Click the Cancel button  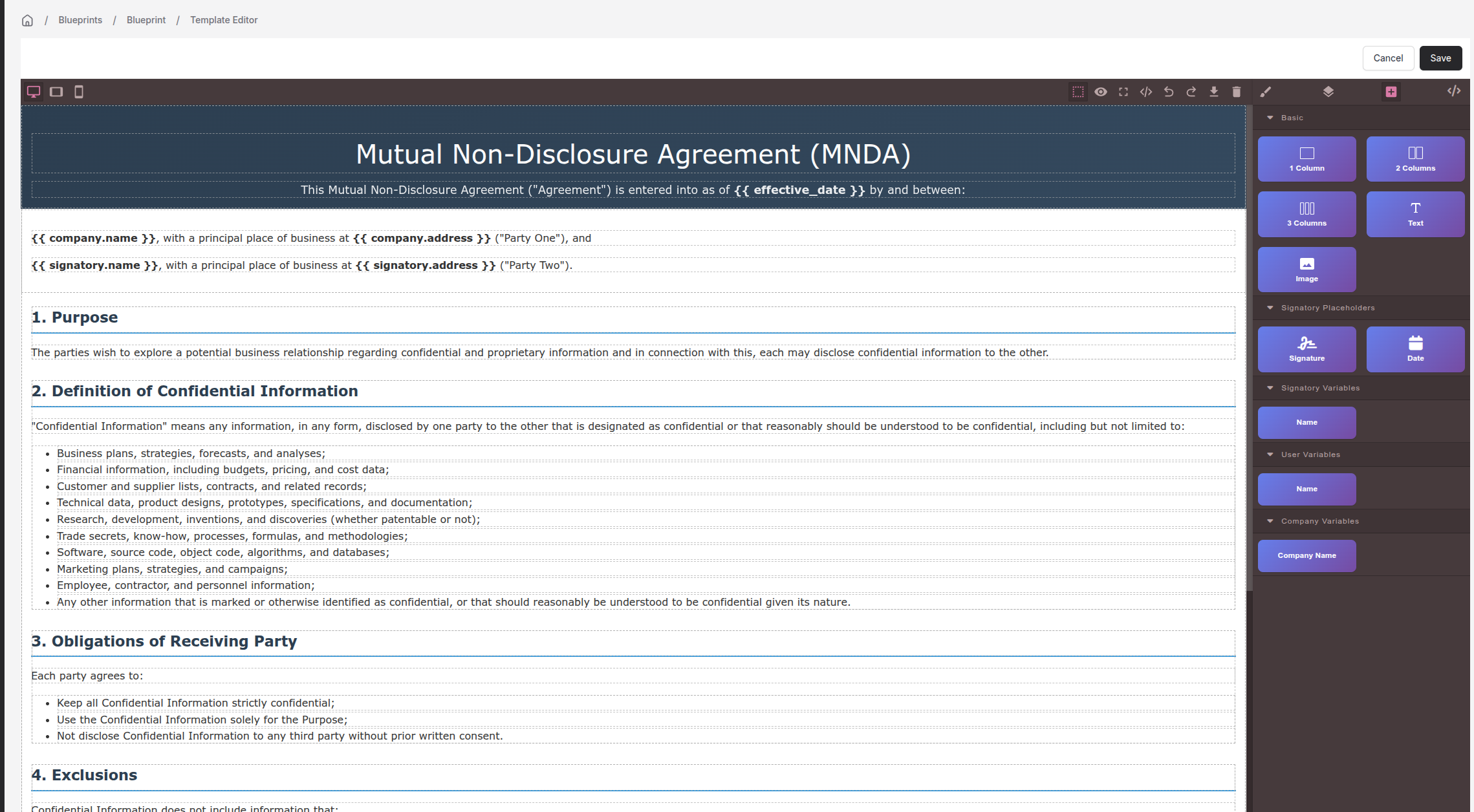pyautogui.click(x=1388, y=58)
